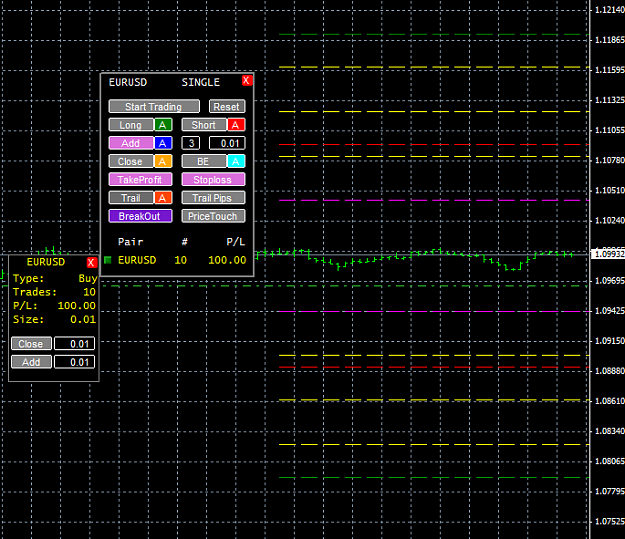Toggle the red A next to Short

pos(236,125)
